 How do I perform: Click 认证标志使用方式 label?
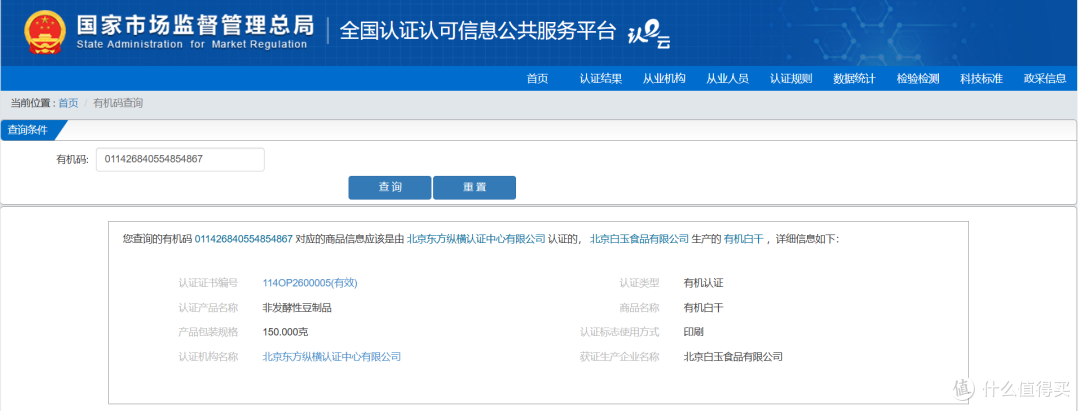[x=619, y=333]
